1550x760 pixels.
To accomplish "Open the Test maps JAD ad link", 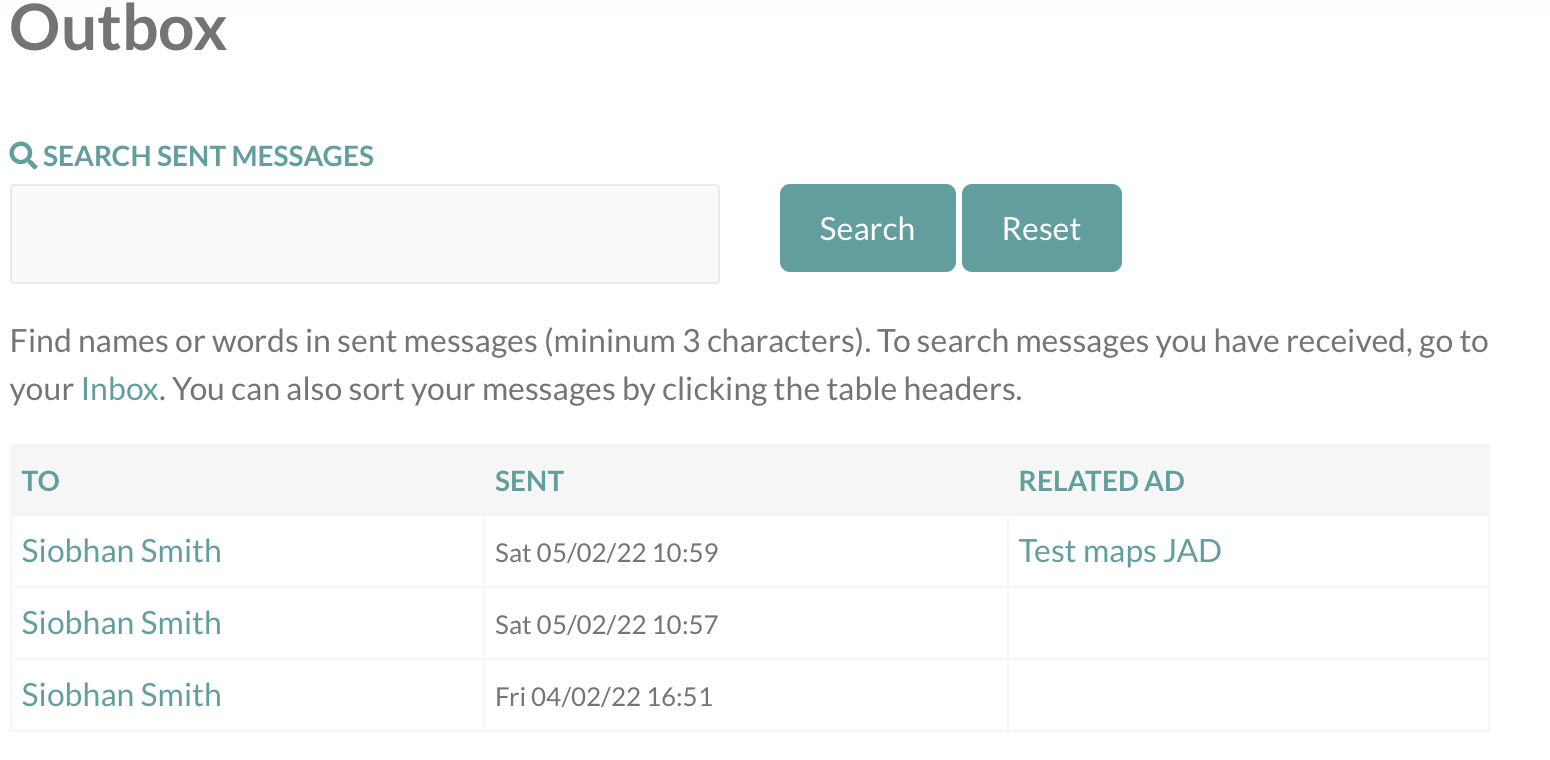I will click(x=1120, y=551).
